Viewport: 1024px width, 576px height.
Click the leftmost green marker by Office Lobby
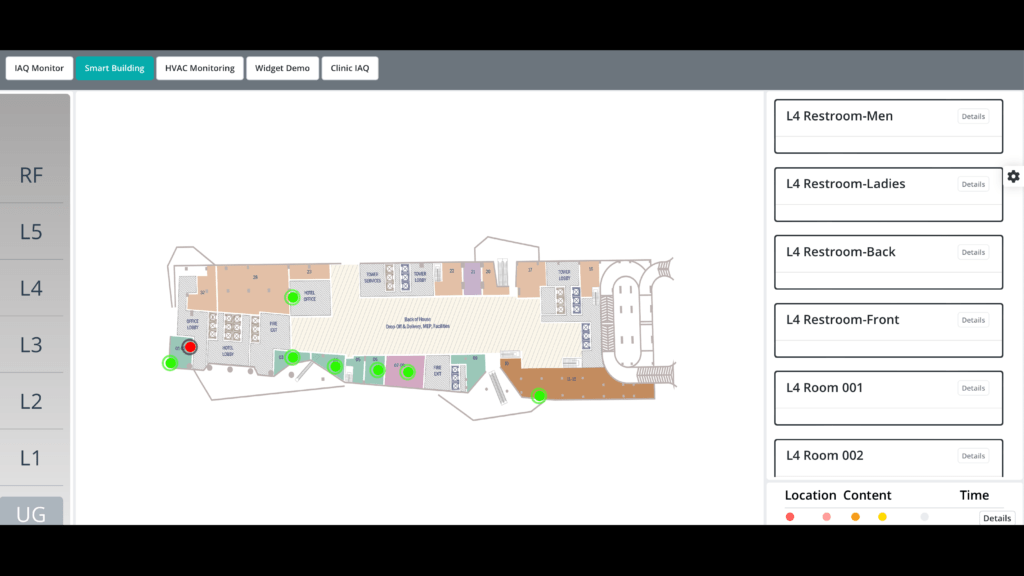(169, 362)
